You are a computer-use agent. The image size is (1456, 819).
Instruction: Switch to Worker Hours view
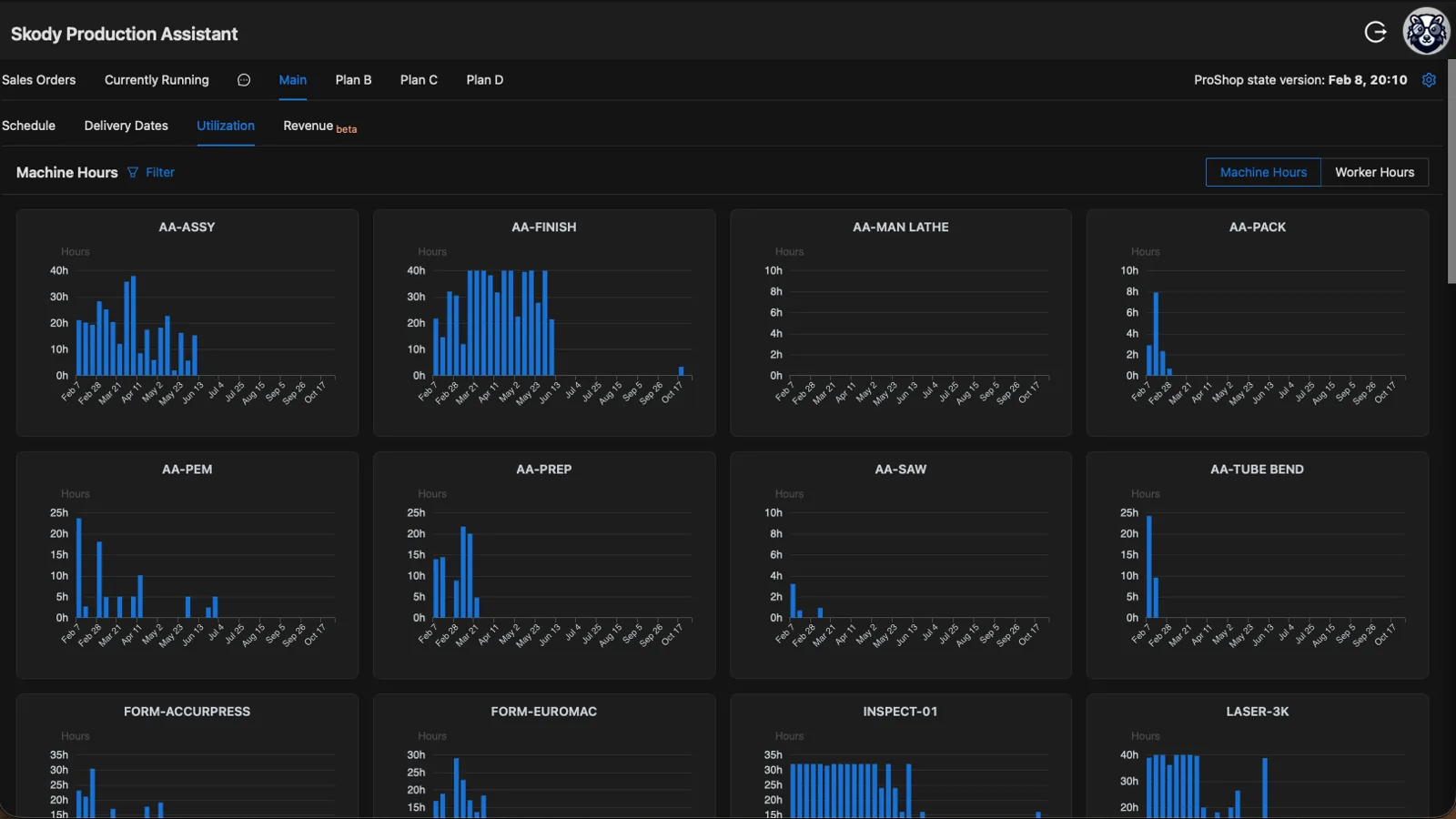pos(1374,172)
